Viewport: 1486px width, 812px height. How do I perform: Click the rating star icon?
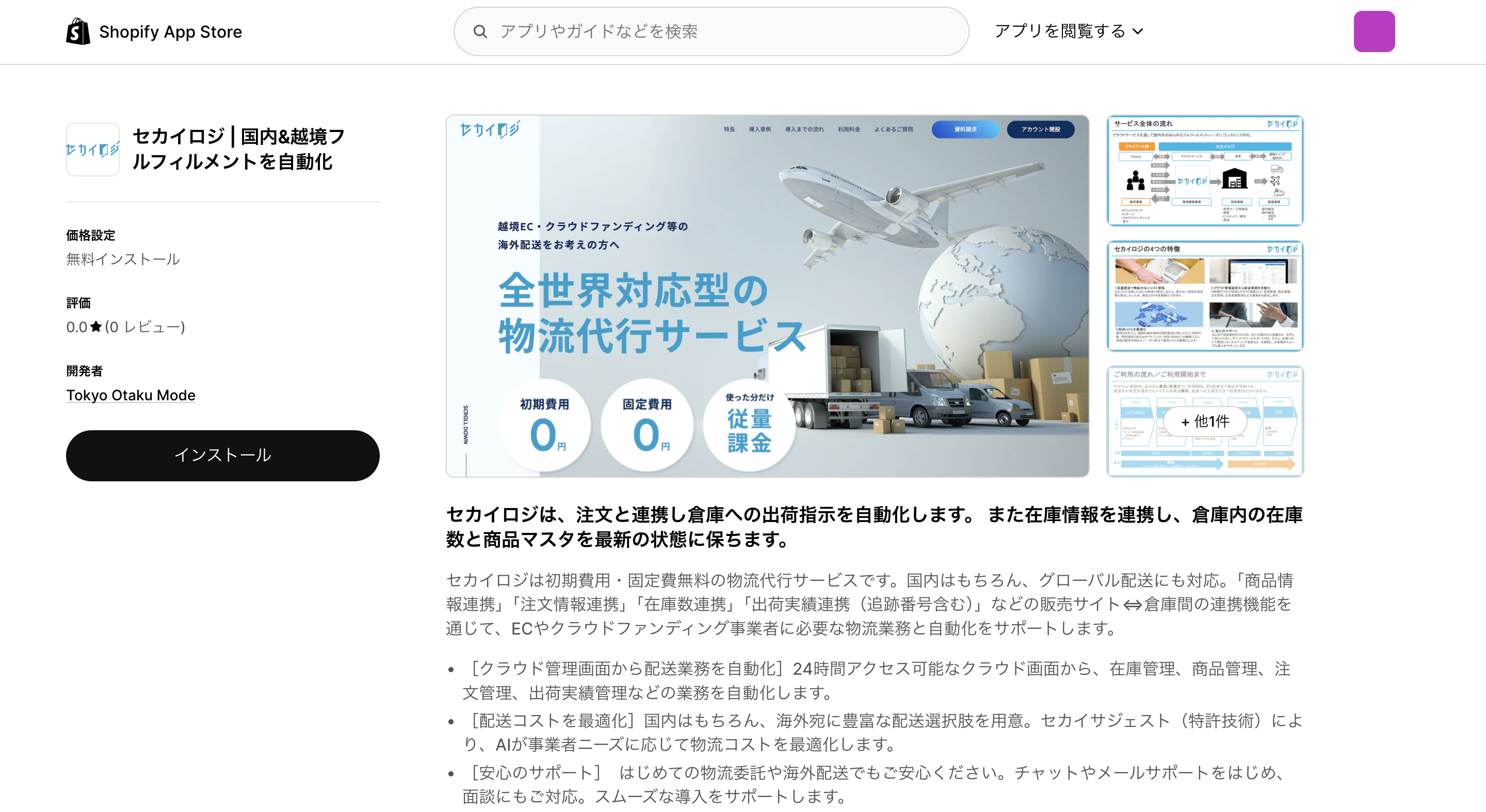click(96, 327)
